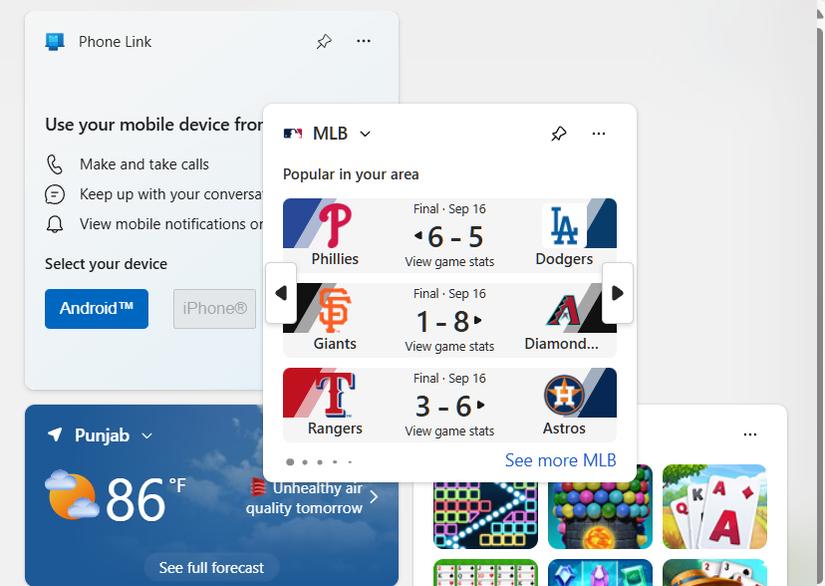Click the mobile notifications bell icon

(x=56, y=223)
